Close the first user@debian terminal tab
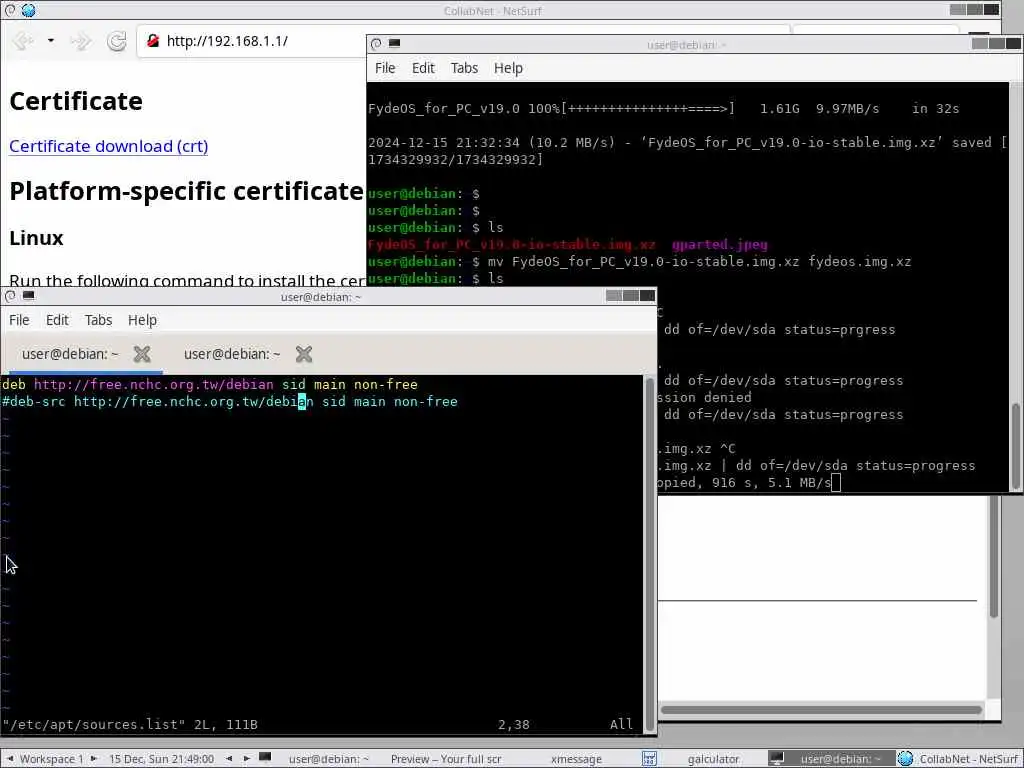 [142, 354]
